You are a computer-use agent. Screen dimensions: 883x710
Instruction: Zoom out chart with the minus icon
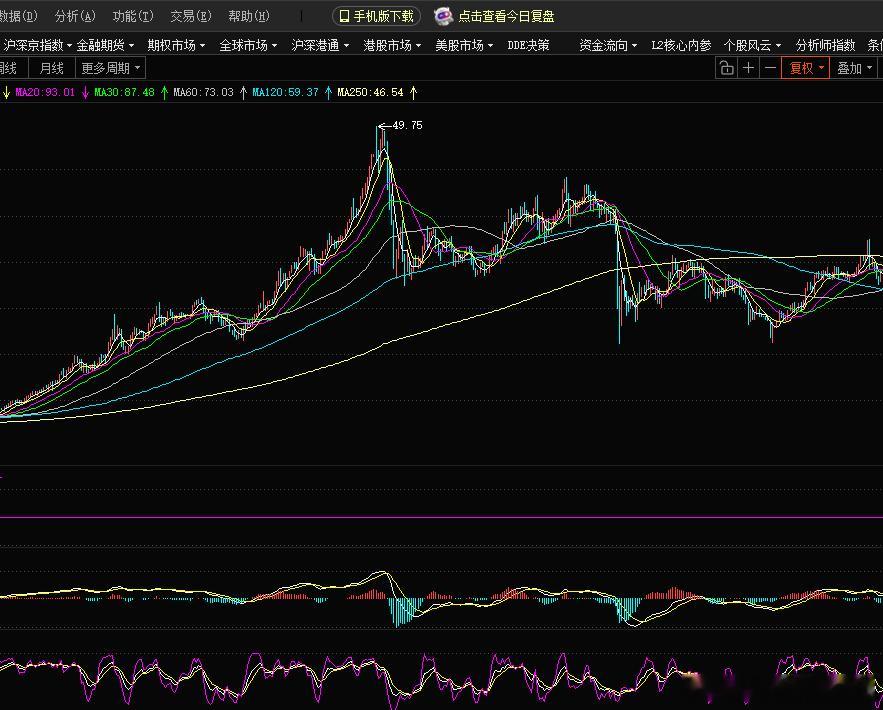[x=770, y=68]
